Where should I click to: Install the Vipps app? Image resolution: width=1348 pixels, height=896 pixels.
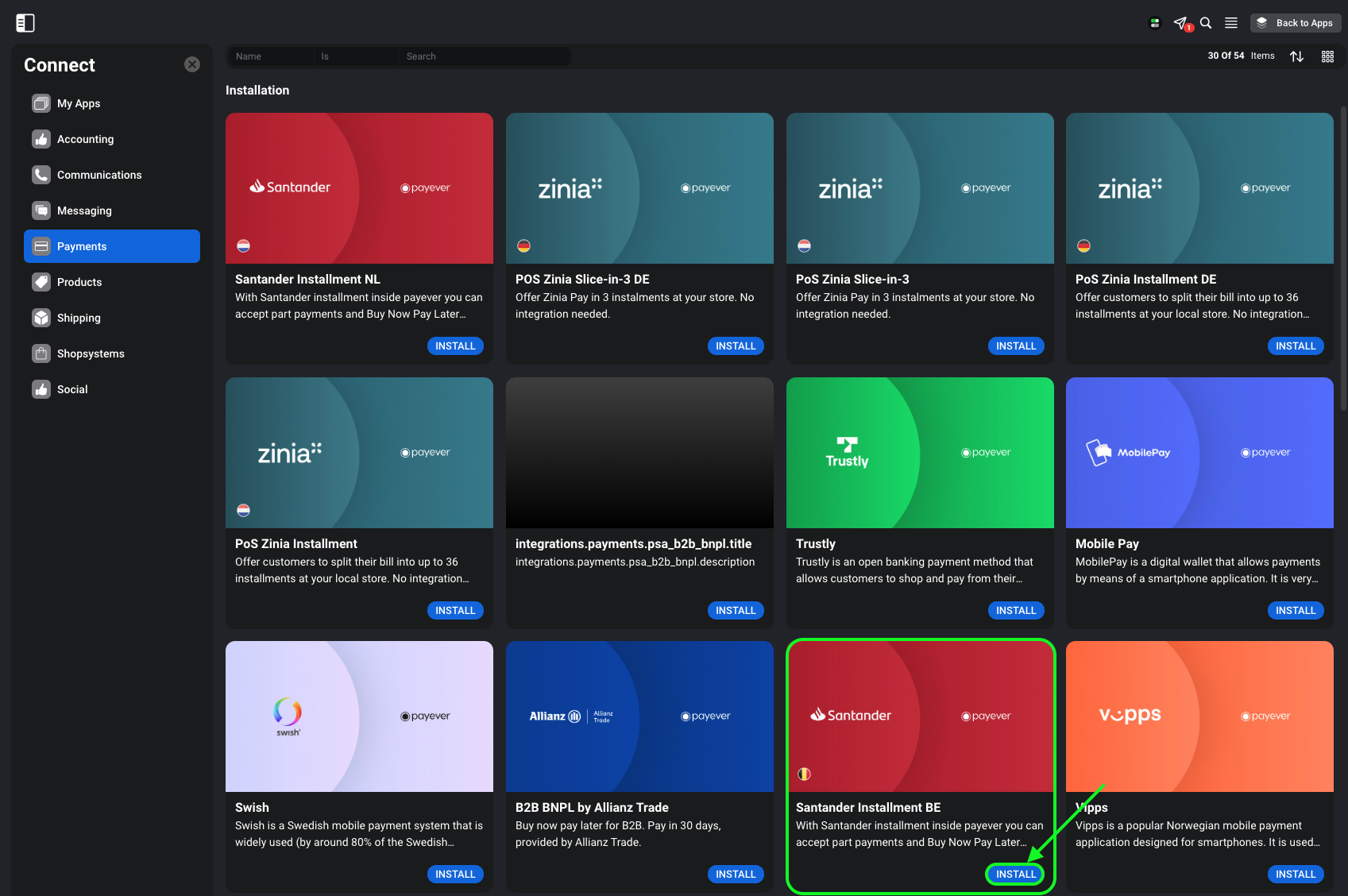coord(1296,875)
